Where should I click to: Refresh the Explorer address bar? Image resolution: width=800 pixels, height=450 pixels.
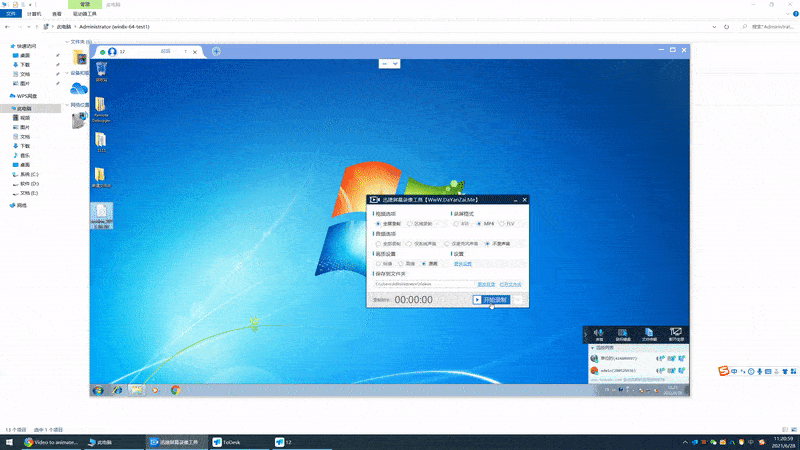(x=727, y=27)
